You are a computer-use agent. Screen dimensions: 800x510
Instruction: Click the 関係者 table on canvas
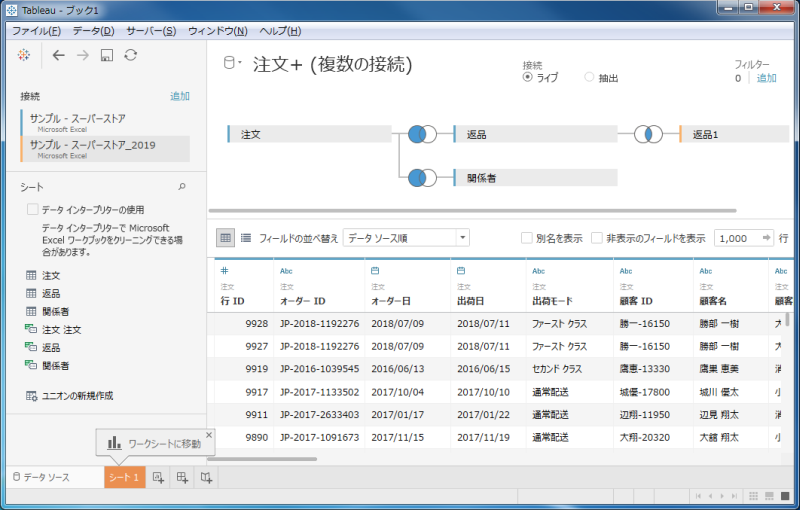coord(535,177)
